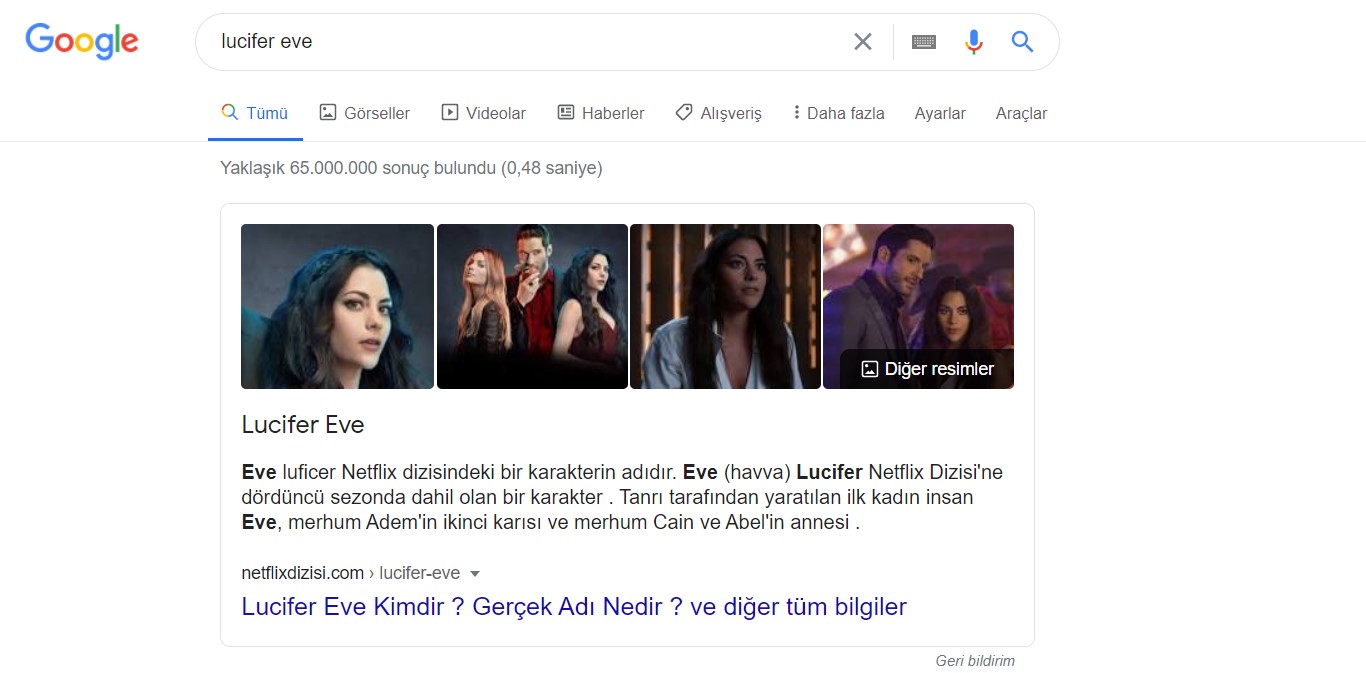Screen dimensions: 1366x673
Task: Start voice search with microphone icon
Action: (x=974, y=41)
